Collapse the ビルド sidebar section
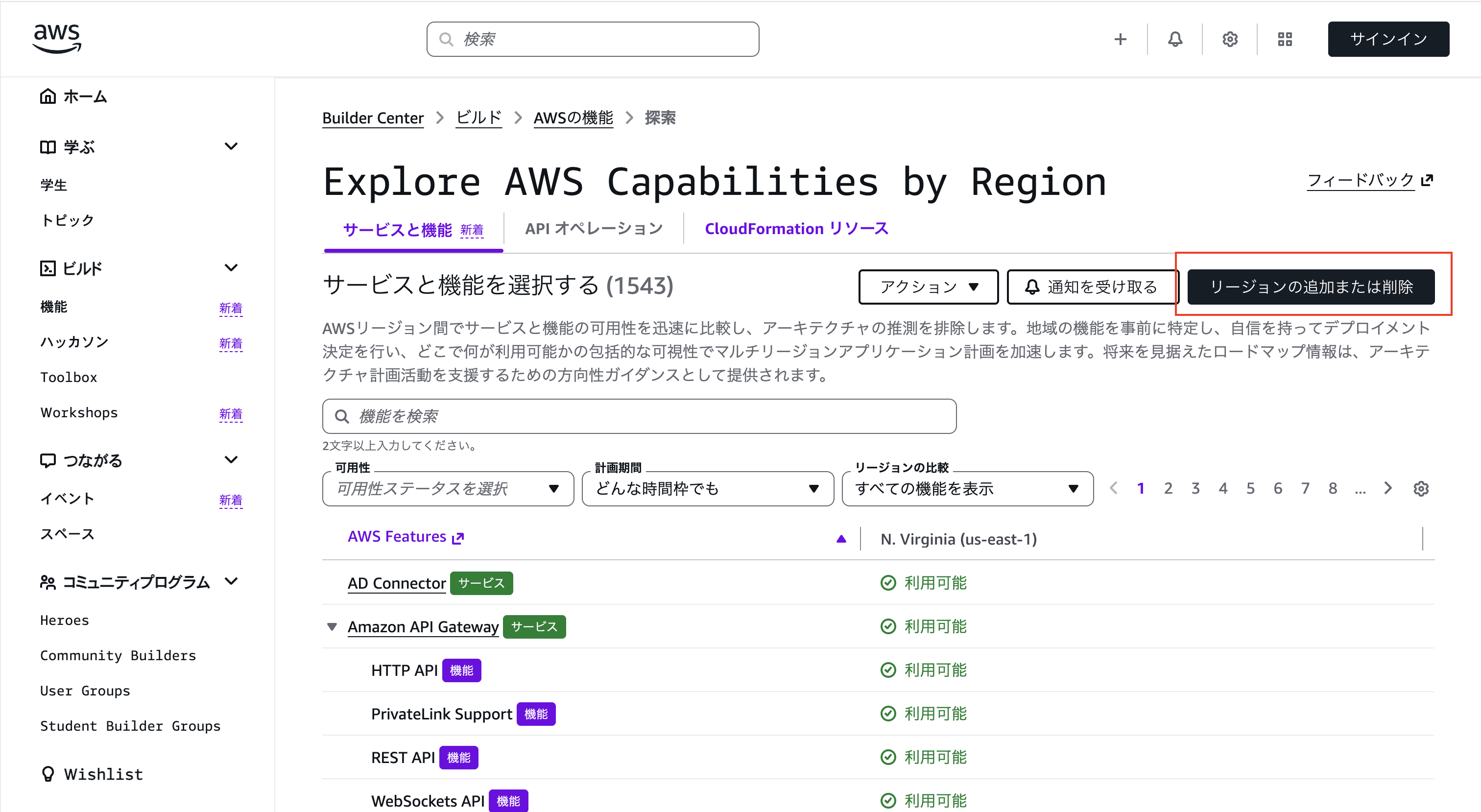The height and width of the screenshot is (812, 1481). [231, 267]
